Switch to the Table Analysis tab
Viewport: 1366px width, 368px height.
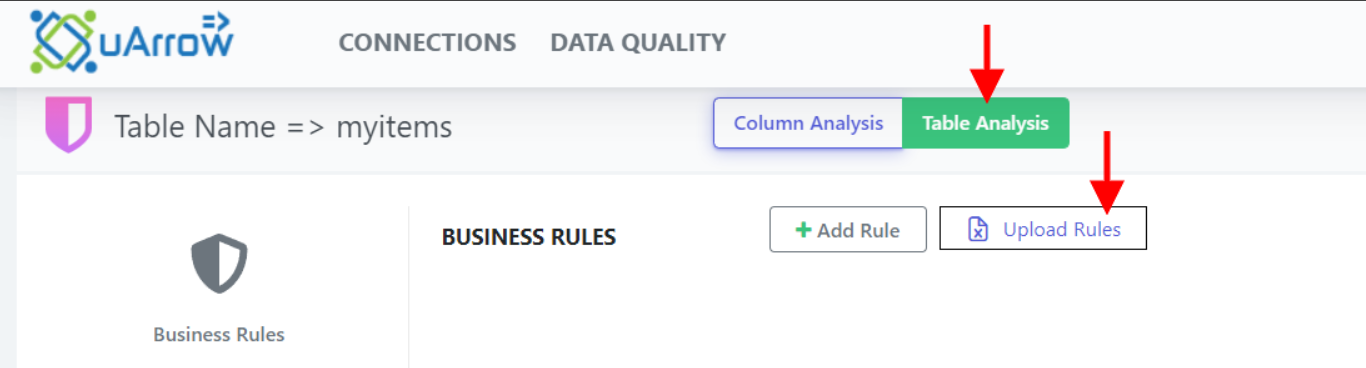tap(985, 123)
